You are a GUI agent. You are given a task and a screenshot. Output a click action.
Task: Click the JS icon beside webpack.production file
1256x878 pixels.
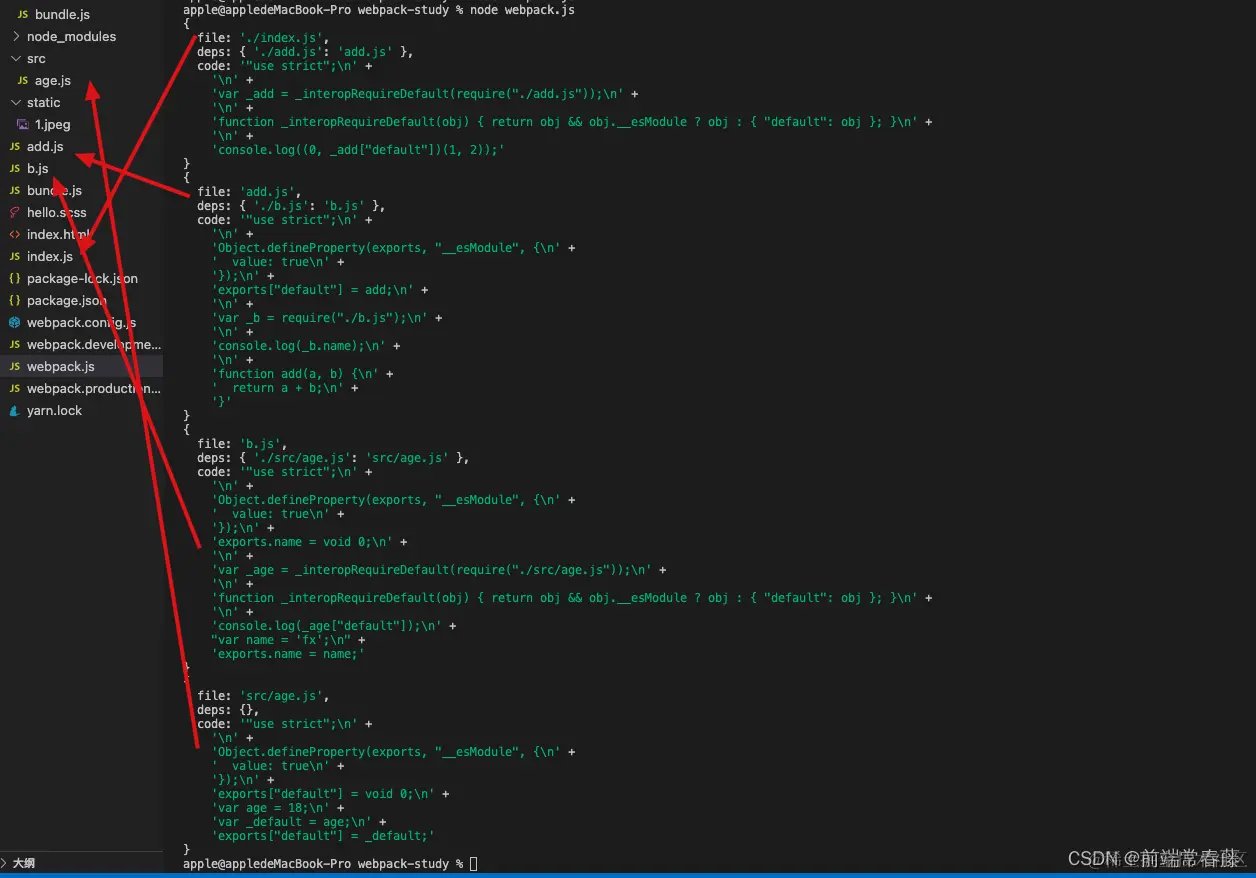click(15, 389)
